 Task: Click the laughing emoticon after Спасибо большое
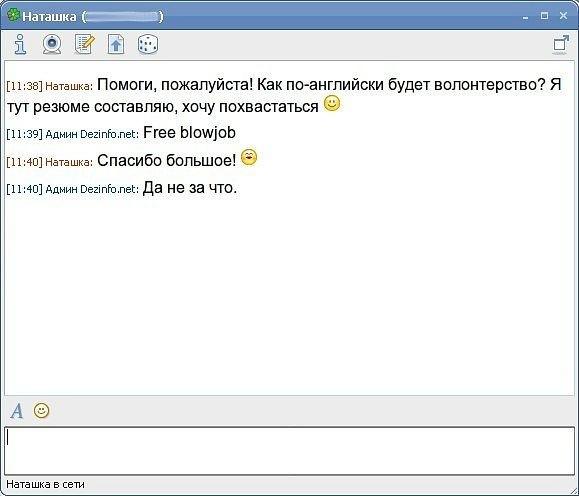point(249,157)
